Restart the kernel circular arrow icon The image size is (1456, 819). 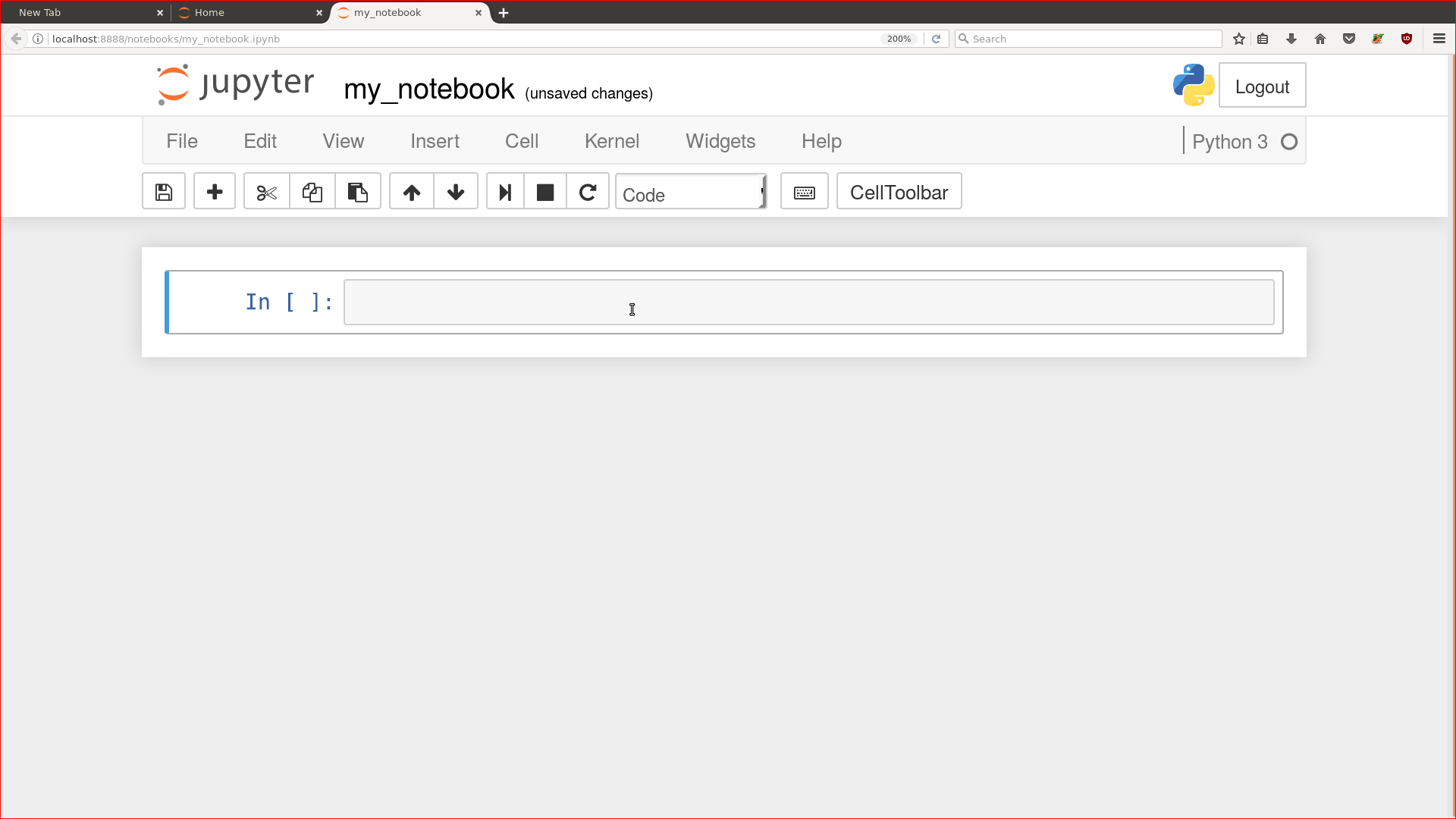588,192
